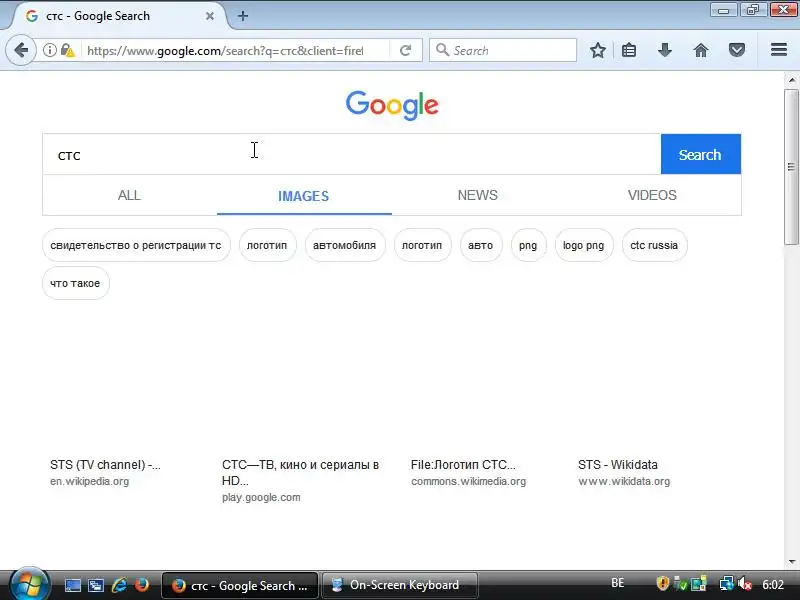800x600 pixels.
Task: Select the IMAGES tab
Action: 304,196
